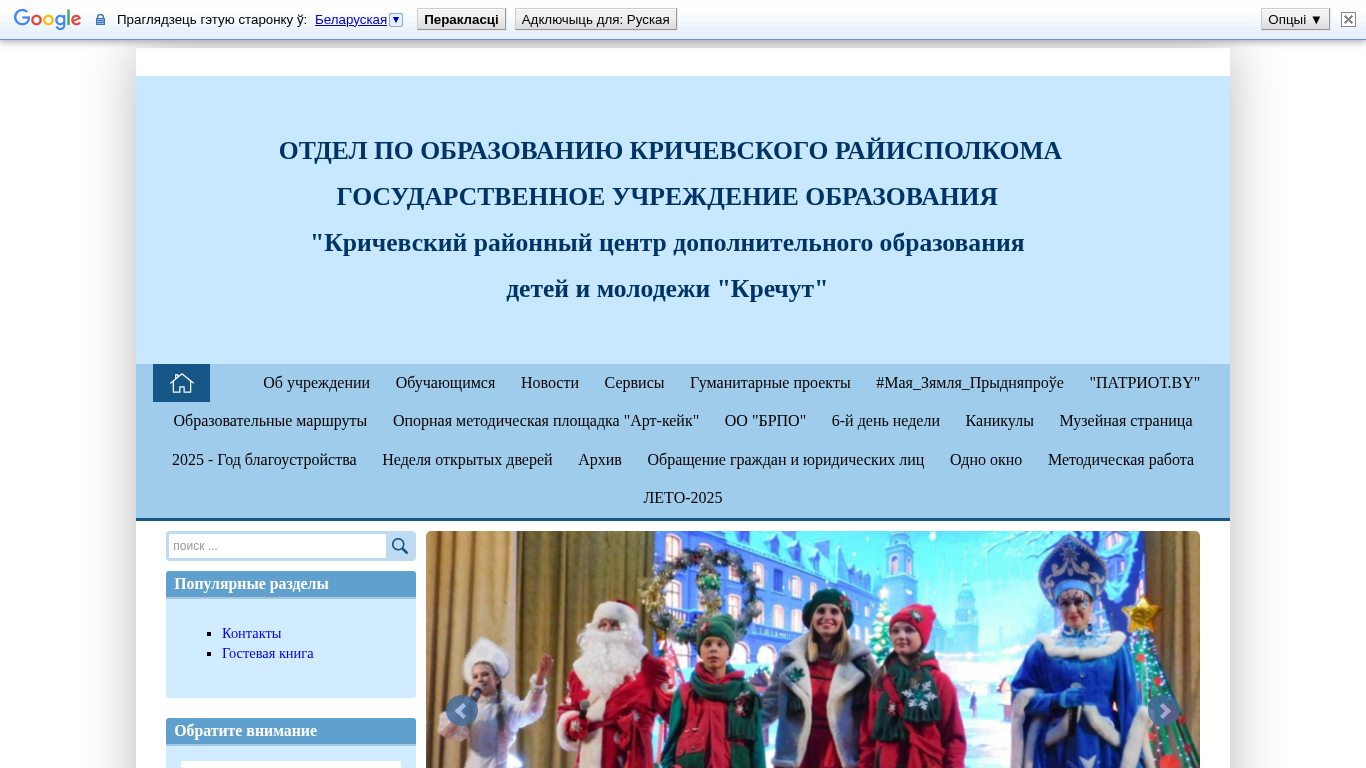This screenshot has width=1366, height=768.
Task: Click the home icon in navigation bar
Action: click(x=181, y=383)
